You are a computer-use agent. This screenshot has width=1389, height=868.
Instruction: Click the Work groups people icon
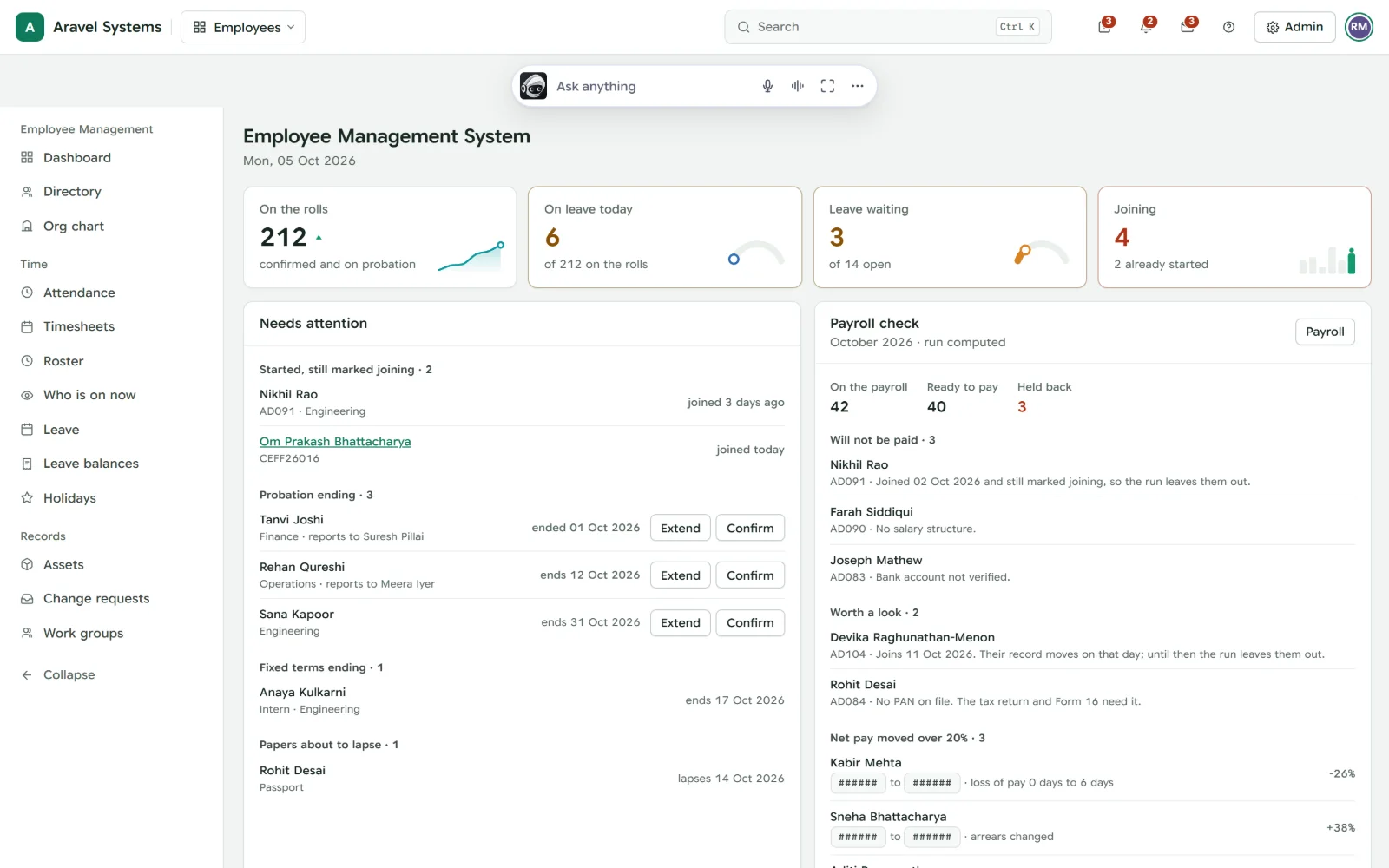point(27,633)
